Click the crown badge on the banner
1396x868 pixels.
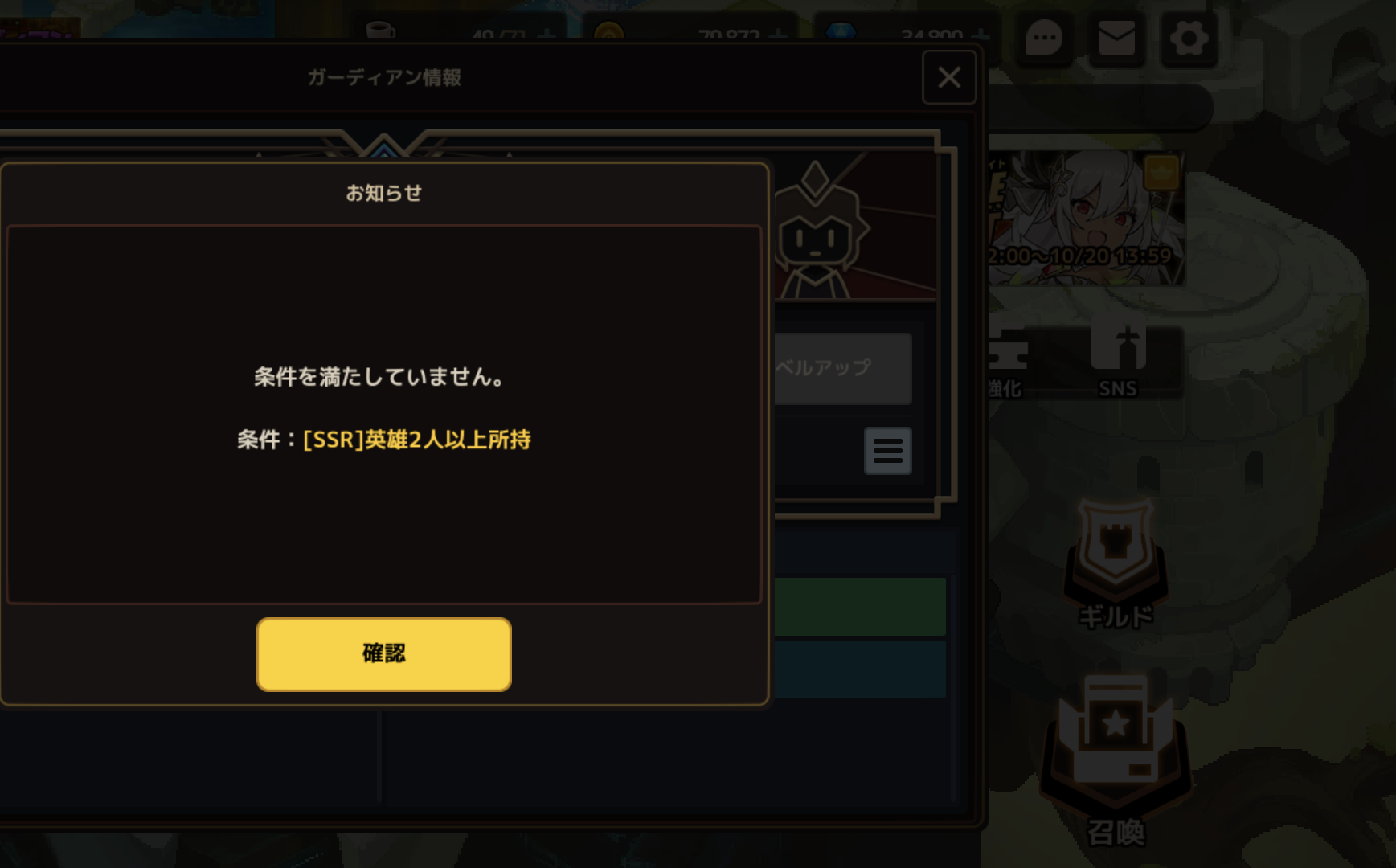[1161, 172]
